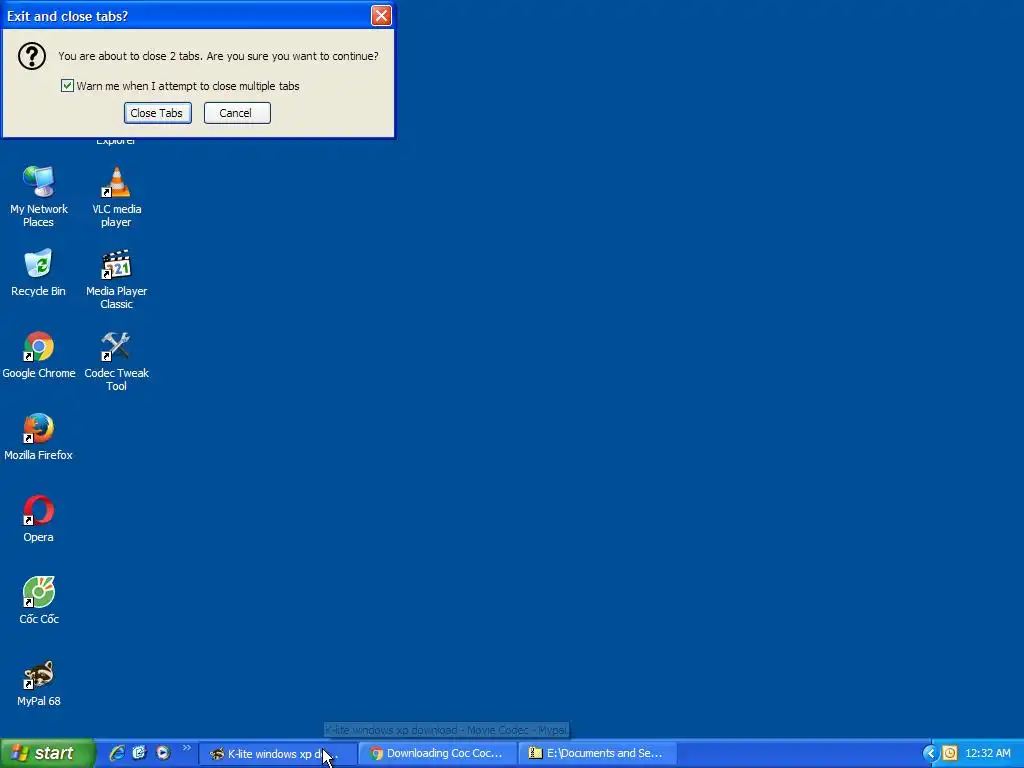Expand the Quick Launch overflow chevron
The width and height of the screenshot is (1024, 768).
[187, 748]
